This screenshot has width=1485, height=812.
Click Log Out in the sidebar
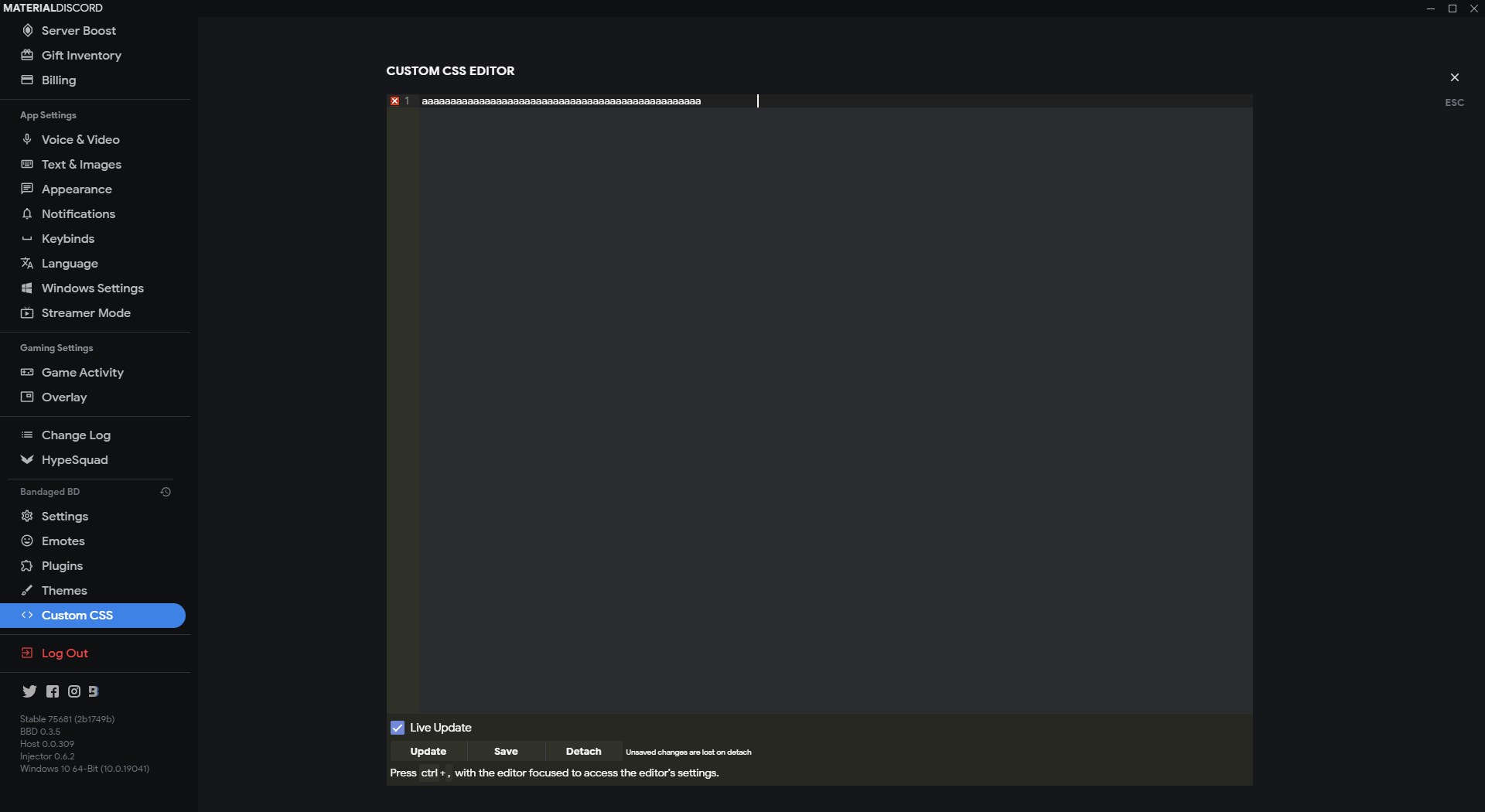click(x=64, y=653)
